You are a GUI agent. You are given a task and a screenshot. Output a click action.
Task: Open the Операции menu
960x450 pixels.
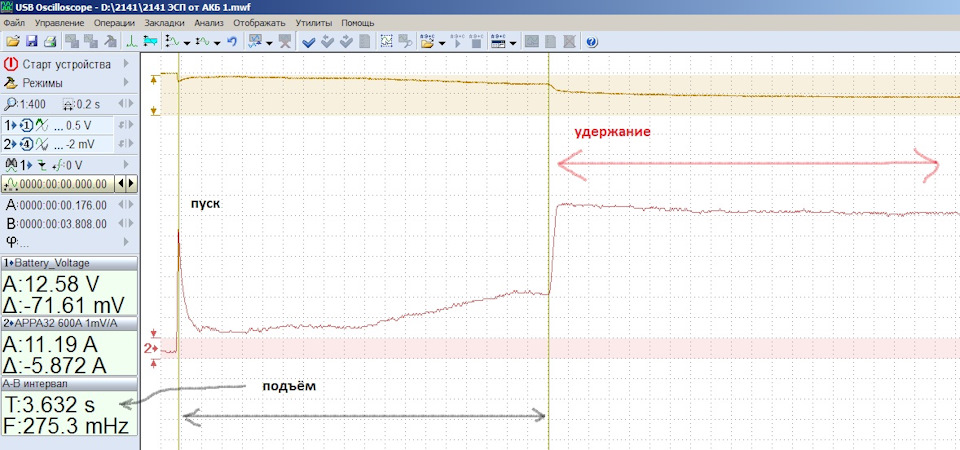(x=114, y=23)
